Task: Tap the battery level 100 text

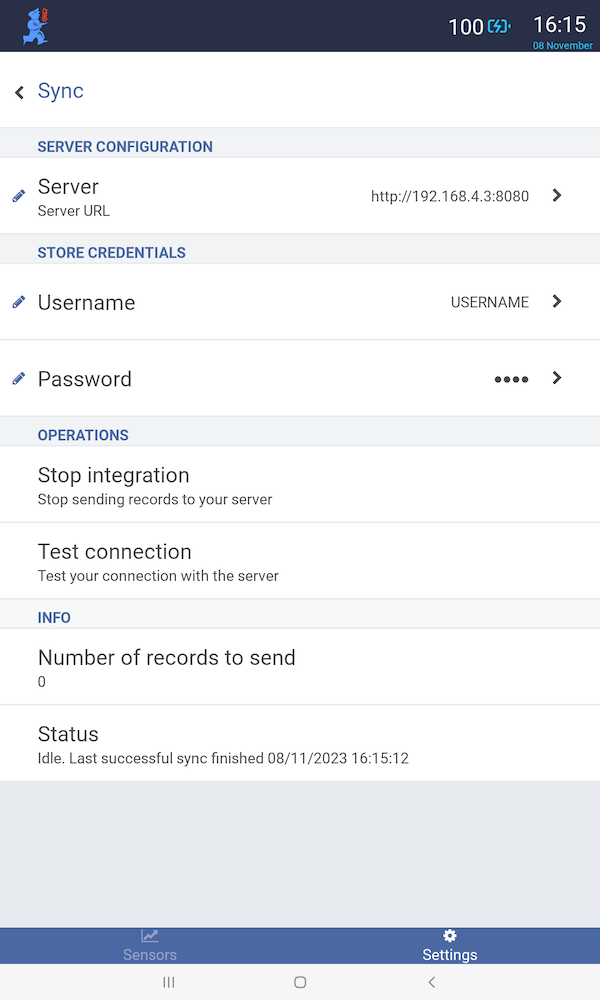Action: [x=465, y=27]
